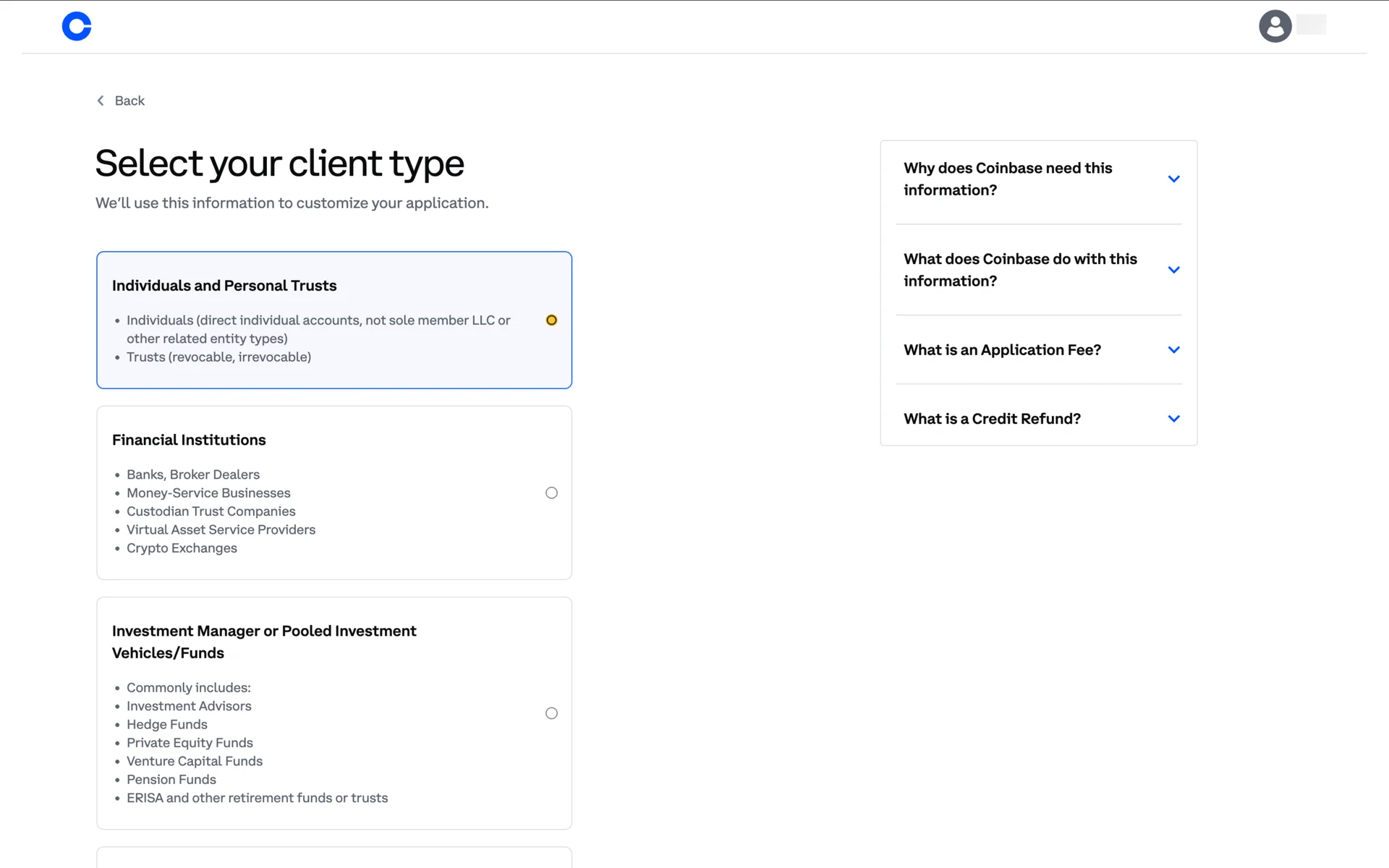Click 'Why does Coinbase need this information?' text
The image size is (1389, 868).
(1007, 179)
